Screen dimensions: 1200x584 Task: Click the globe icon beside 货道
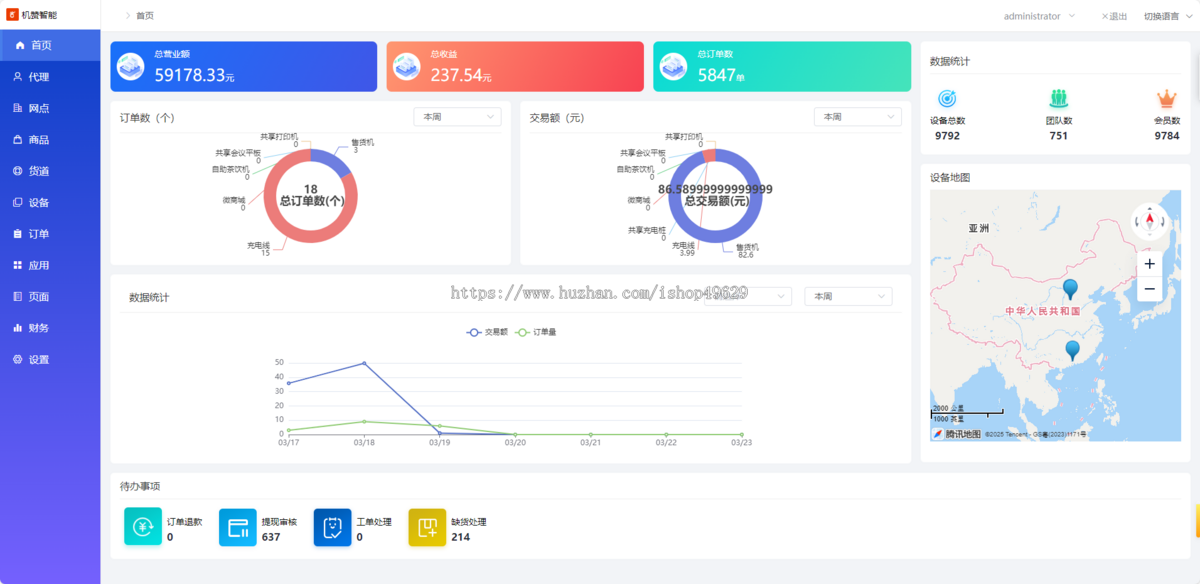click(18, 171)
